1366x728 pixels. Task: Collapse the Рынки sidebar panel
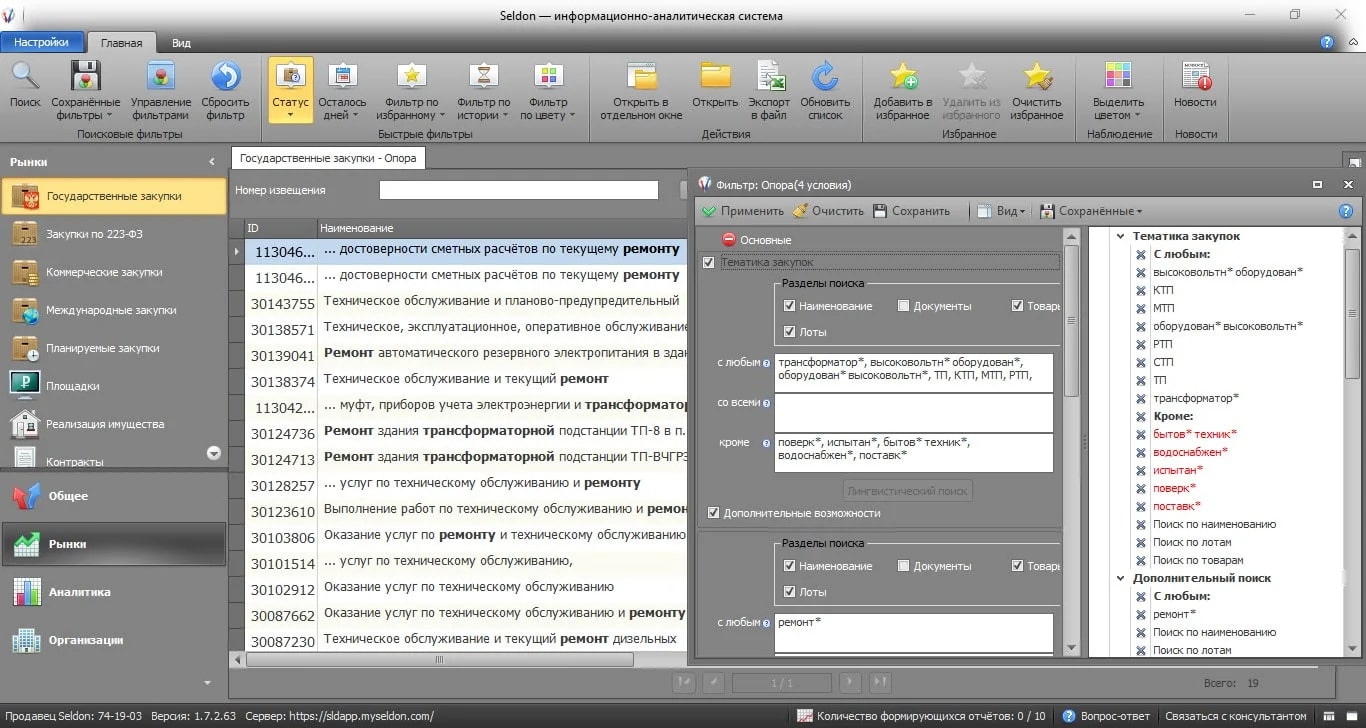point(211,161)
